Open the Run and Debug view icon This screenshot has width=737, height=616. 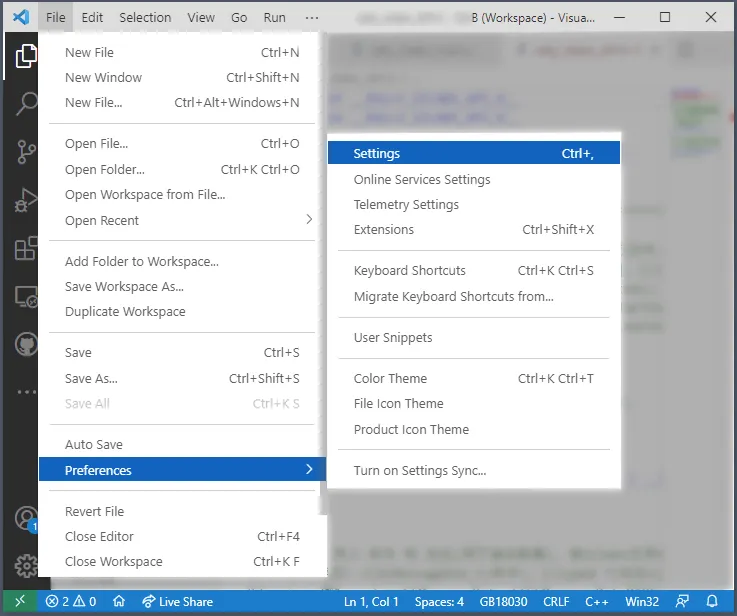pos(26,200)
